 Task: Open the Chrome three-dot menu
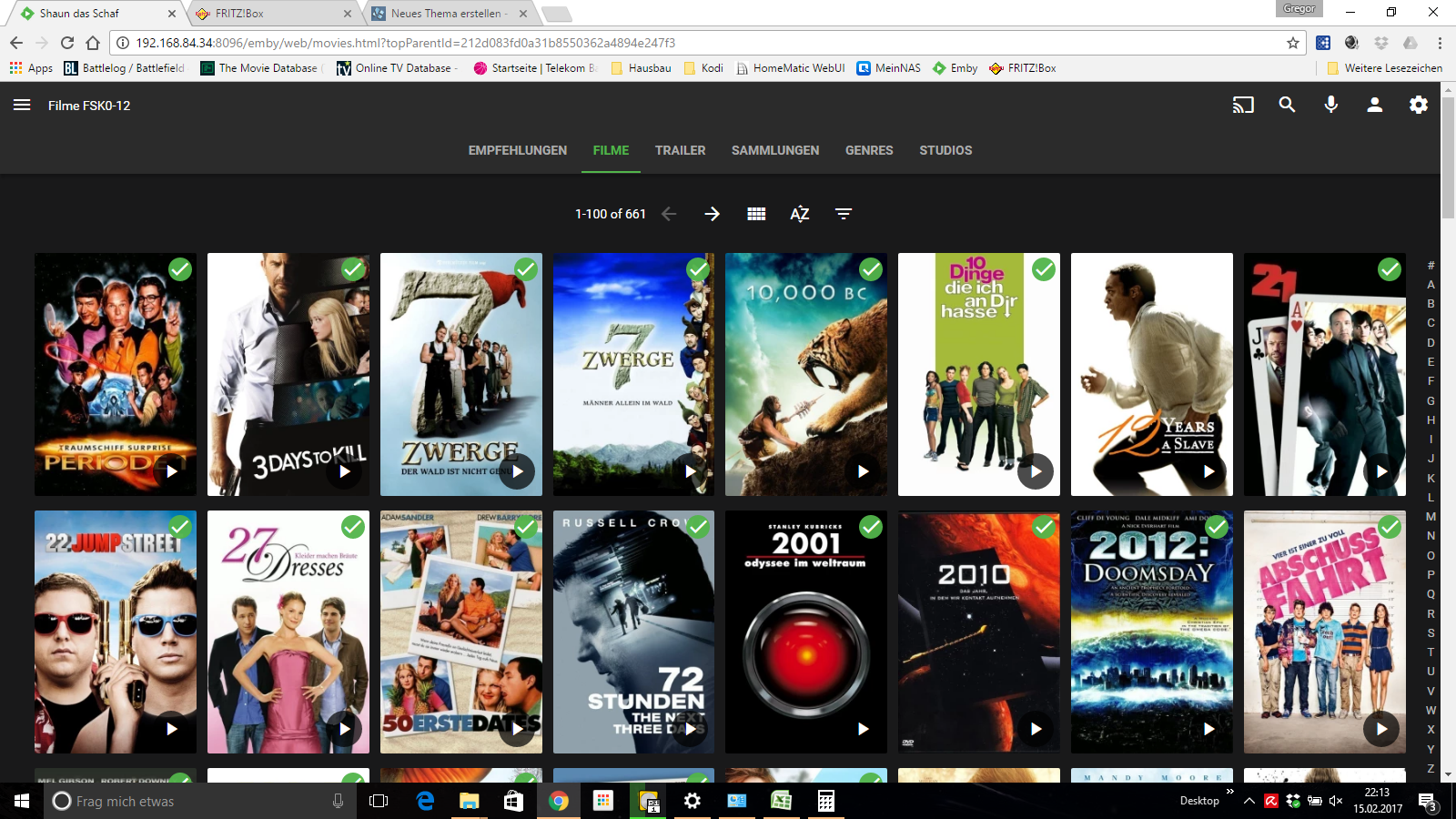pyautogui.click(x=1440, y=43)
